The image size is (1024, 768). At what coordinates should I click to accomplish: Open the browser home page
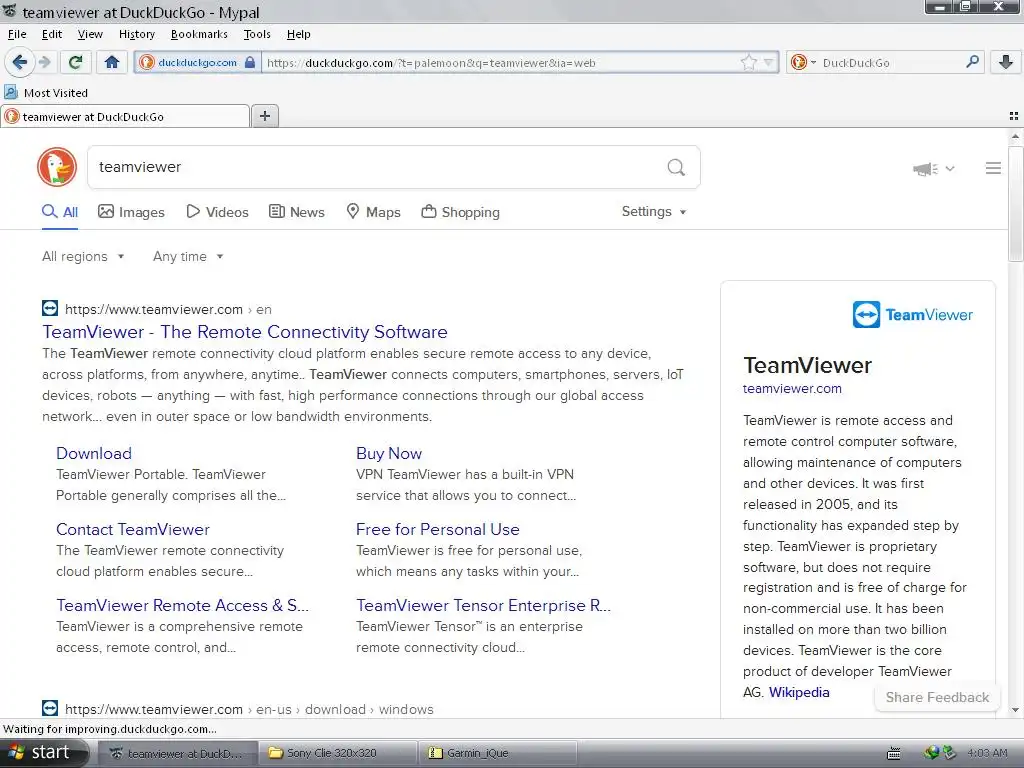[112, 62]
